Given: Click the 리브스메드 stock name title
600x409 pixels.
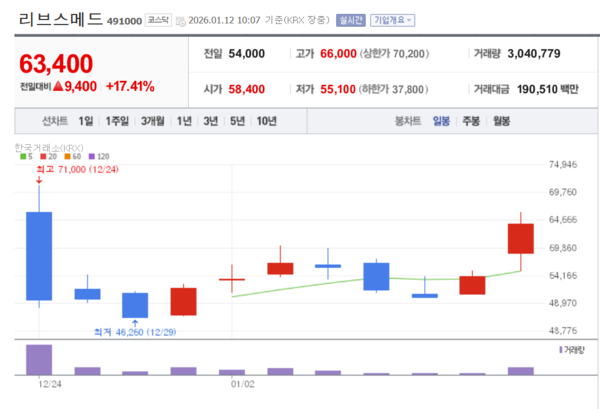Looking at the screenshot, I should click(60, 19).
